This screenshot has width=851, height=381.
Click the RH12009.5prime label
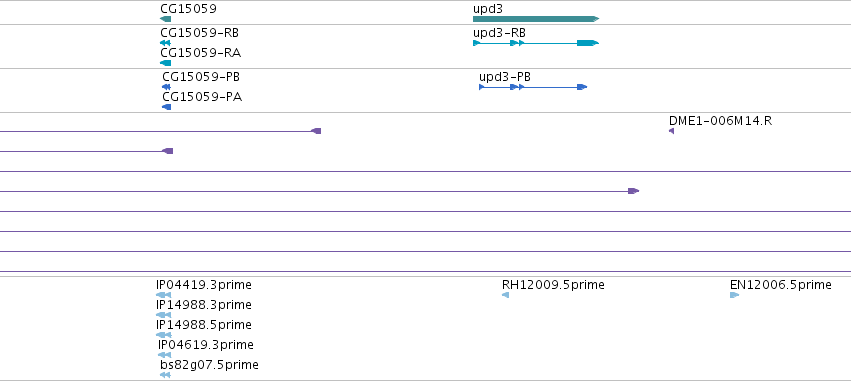[x=553, y=285]
